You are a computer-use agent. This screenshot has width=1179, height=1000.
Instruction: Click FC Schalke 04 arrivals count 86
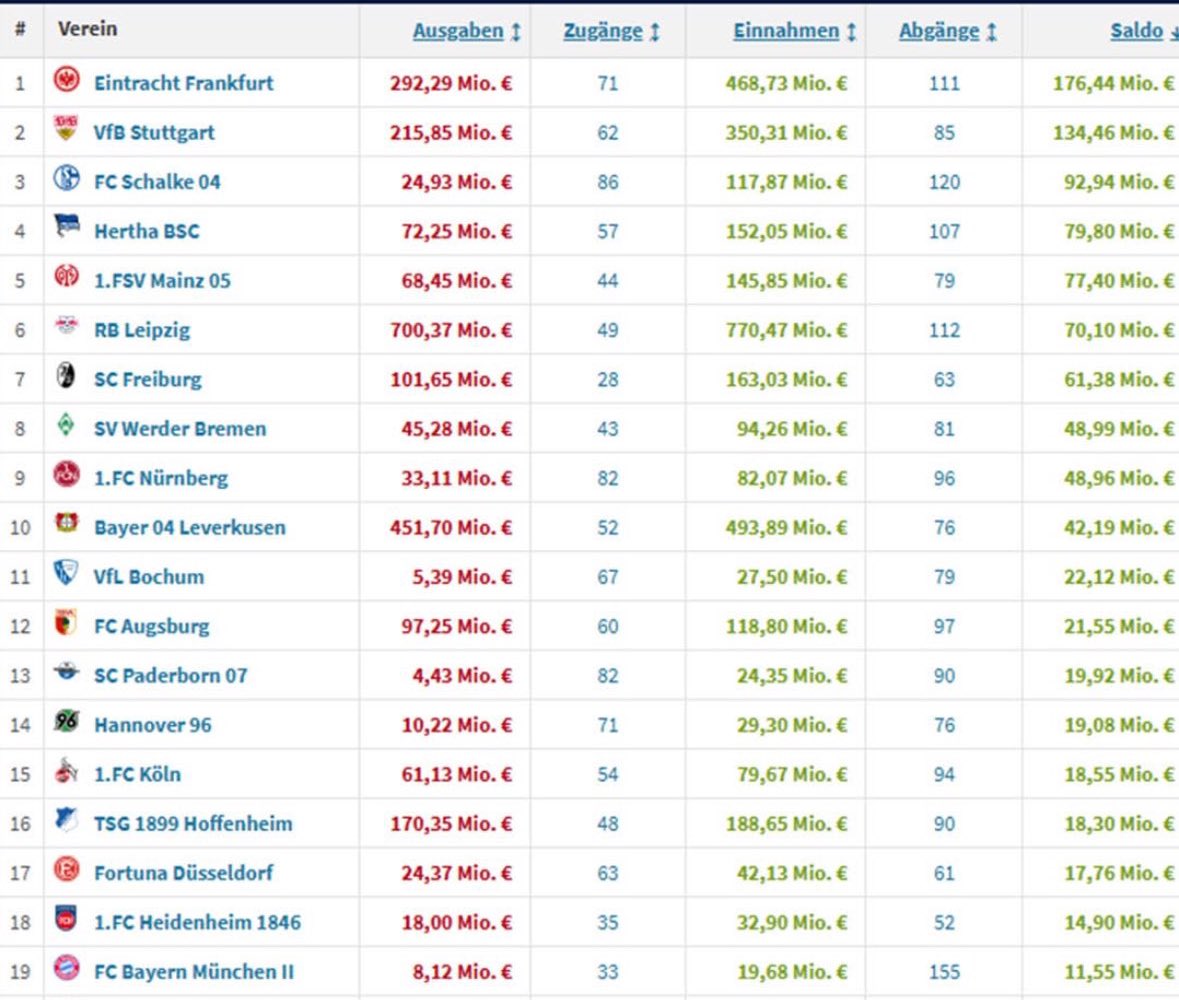tap(608, 182)
